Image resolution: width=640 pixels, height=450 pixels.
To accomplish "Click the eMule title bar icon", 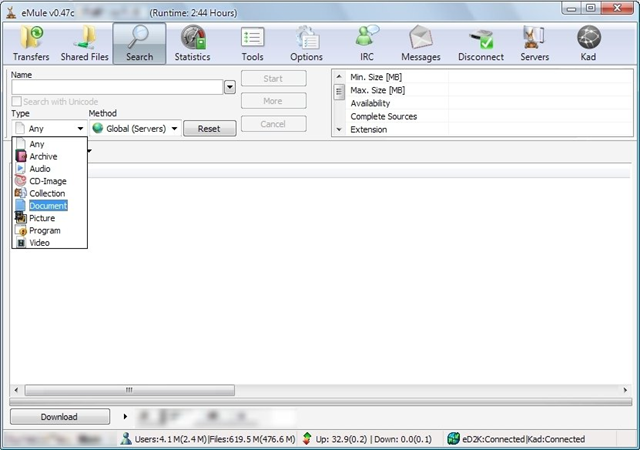I will 11,12.
